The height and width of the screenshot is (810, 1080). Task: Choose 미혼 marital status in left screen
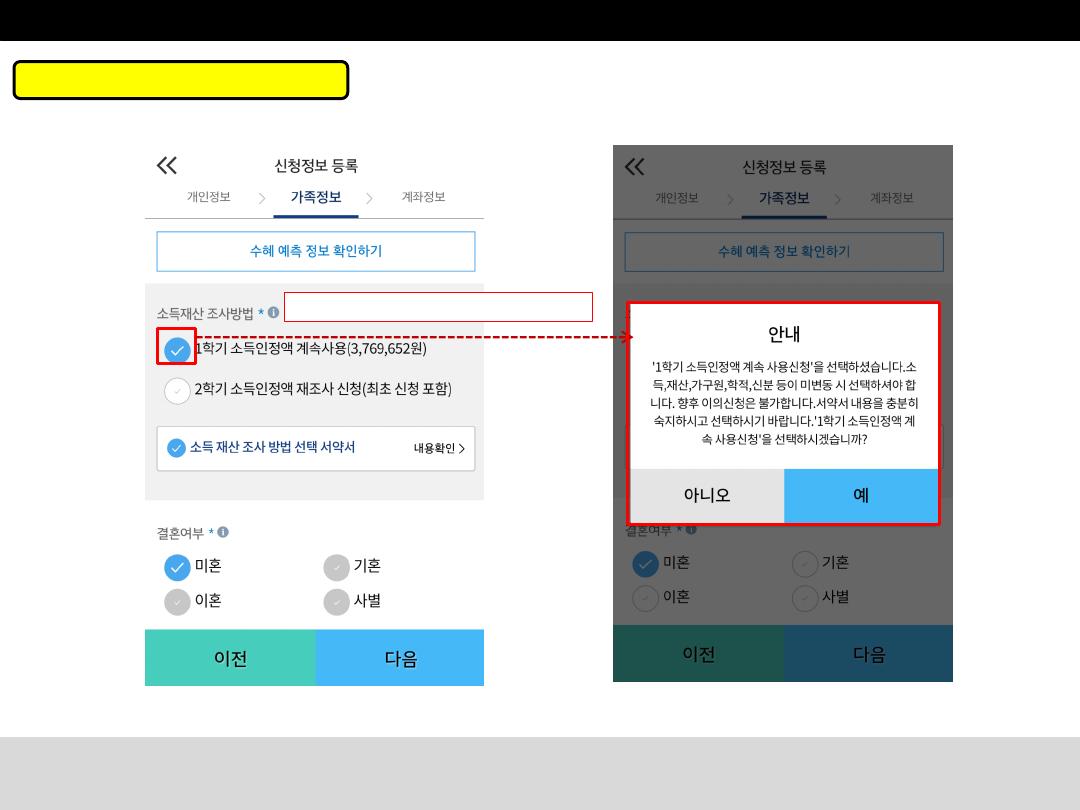(x=177, y=567)
